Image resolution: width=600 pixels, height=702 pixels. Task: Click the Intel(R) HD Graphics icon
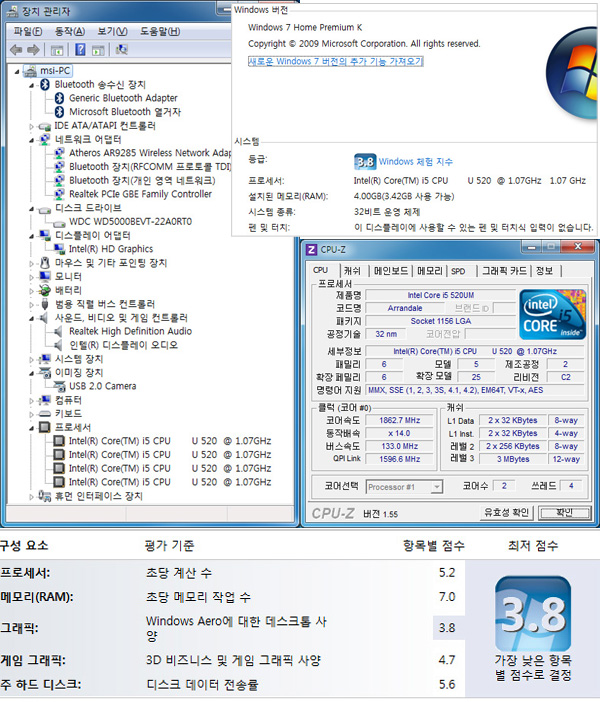(59, 249)
